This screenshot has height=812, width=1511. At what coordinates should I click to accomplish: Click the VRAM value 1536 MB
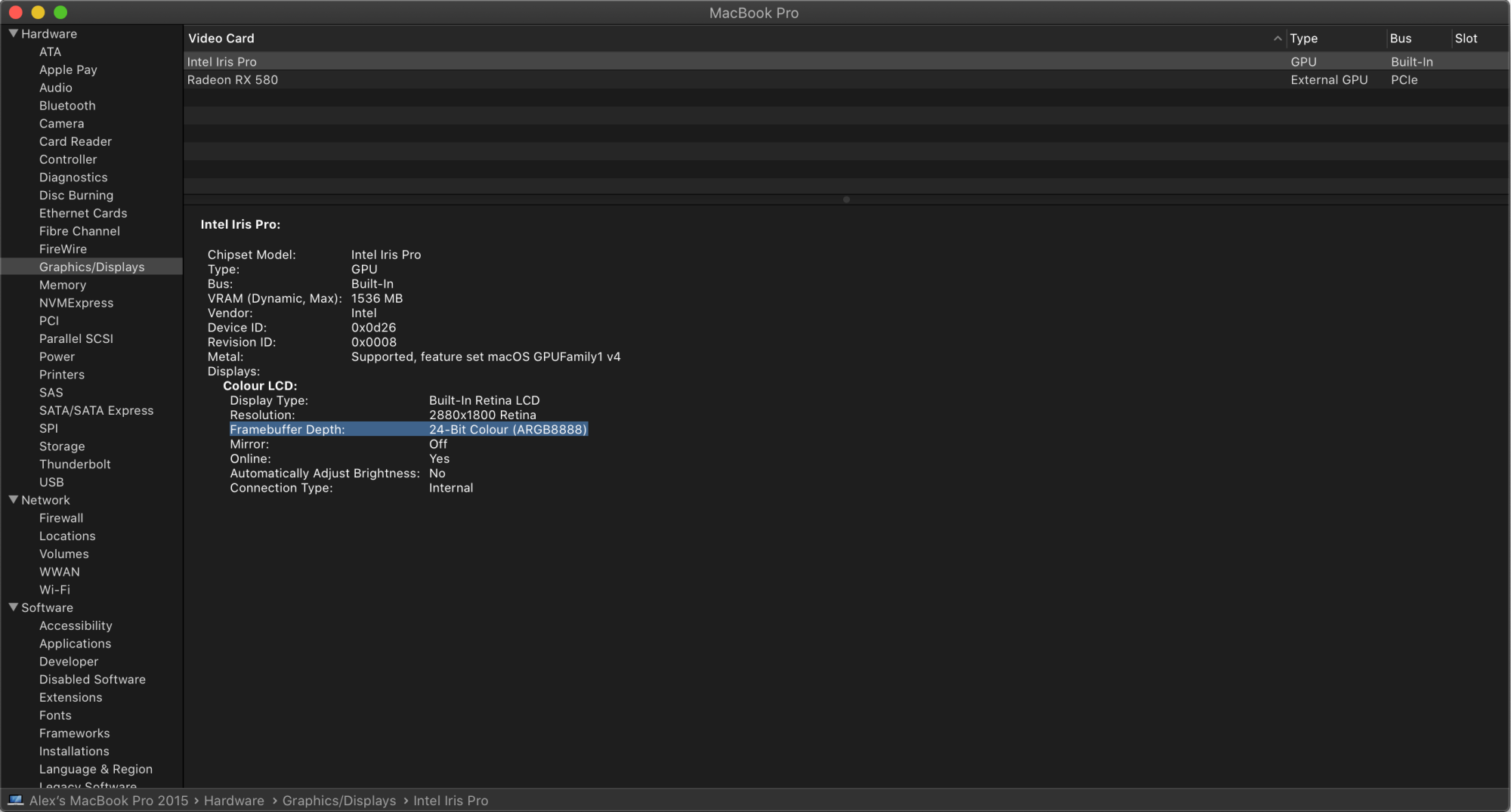377,298
